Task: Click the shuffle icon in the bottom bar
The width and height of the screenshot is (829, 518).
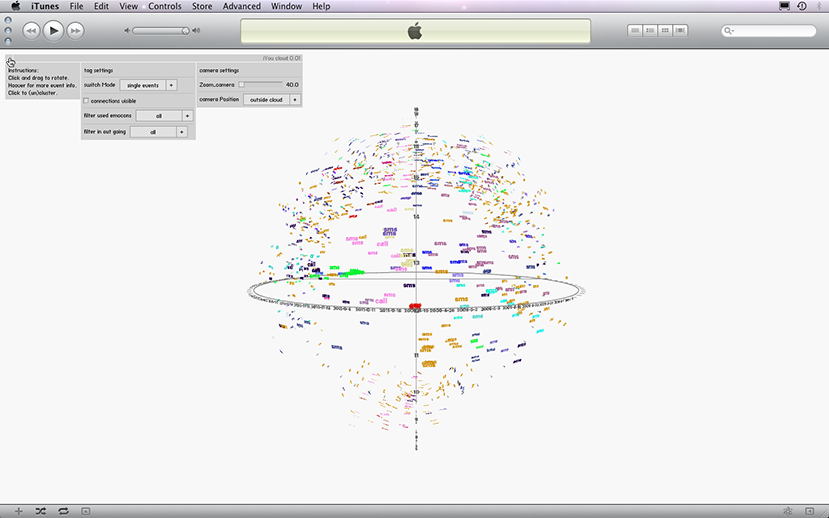Action: 41,511
